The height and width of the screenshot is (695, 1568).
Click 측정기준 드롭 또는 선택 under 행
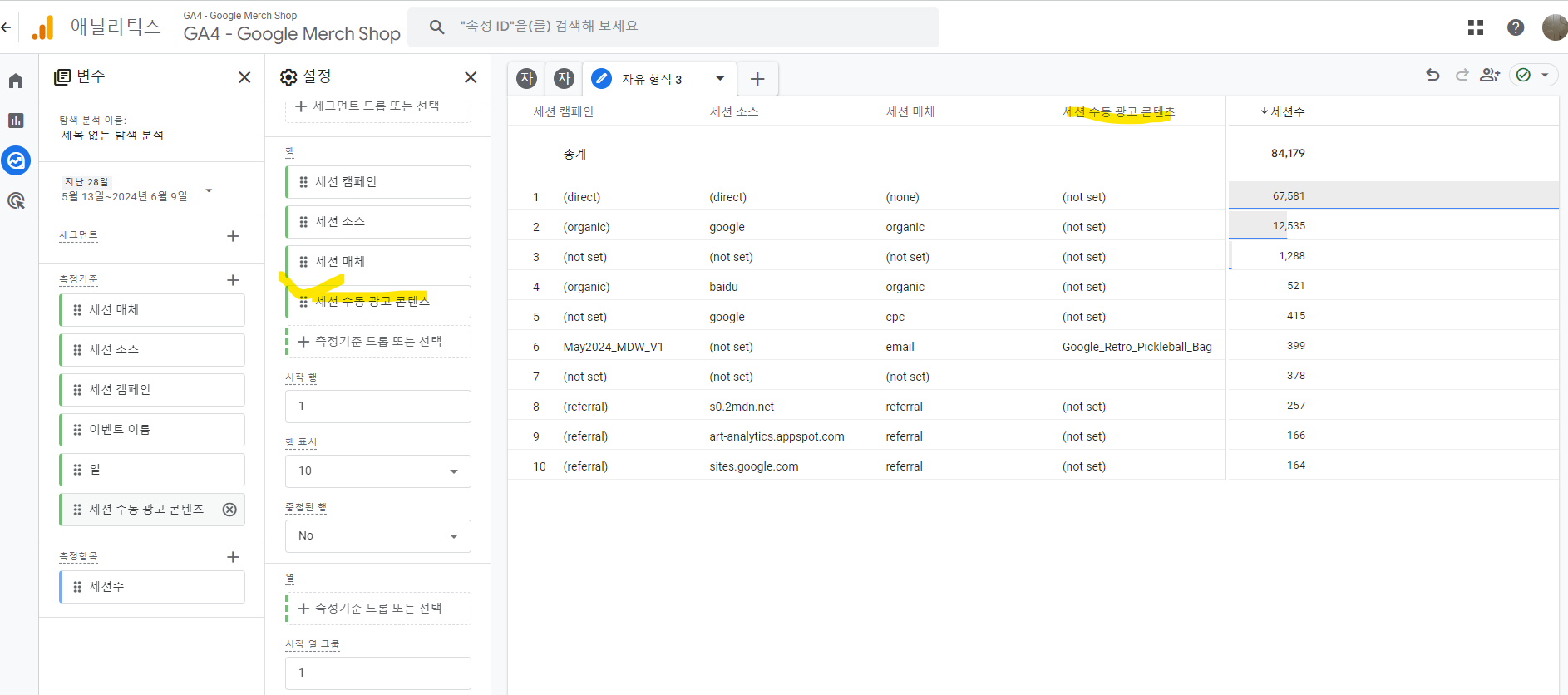point(378,342)
